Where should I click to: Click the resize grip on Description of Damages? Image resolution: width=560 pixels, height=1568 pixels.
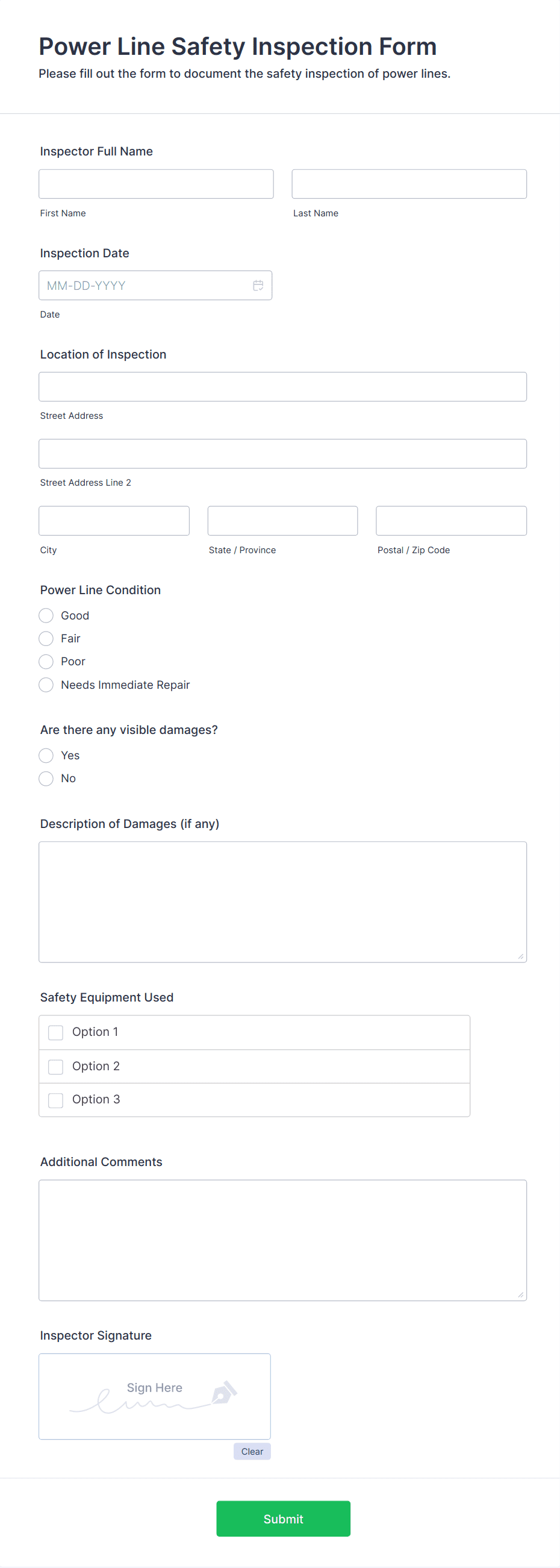pos(521,956)
